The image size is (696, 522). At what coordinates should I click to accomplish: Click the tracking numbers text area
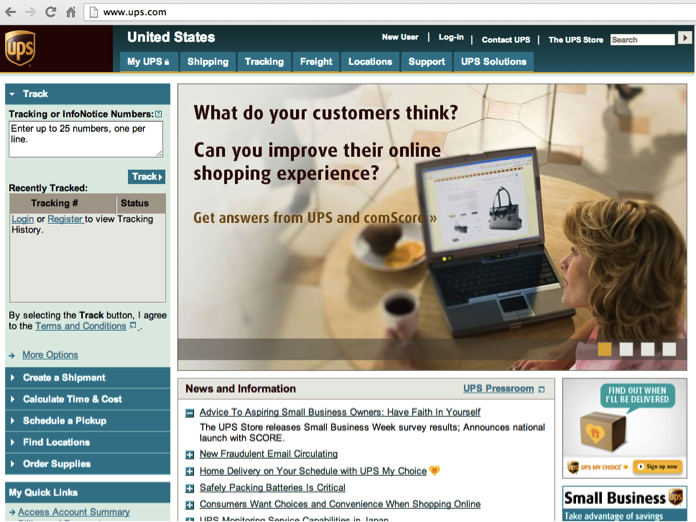tap(86, 140)
